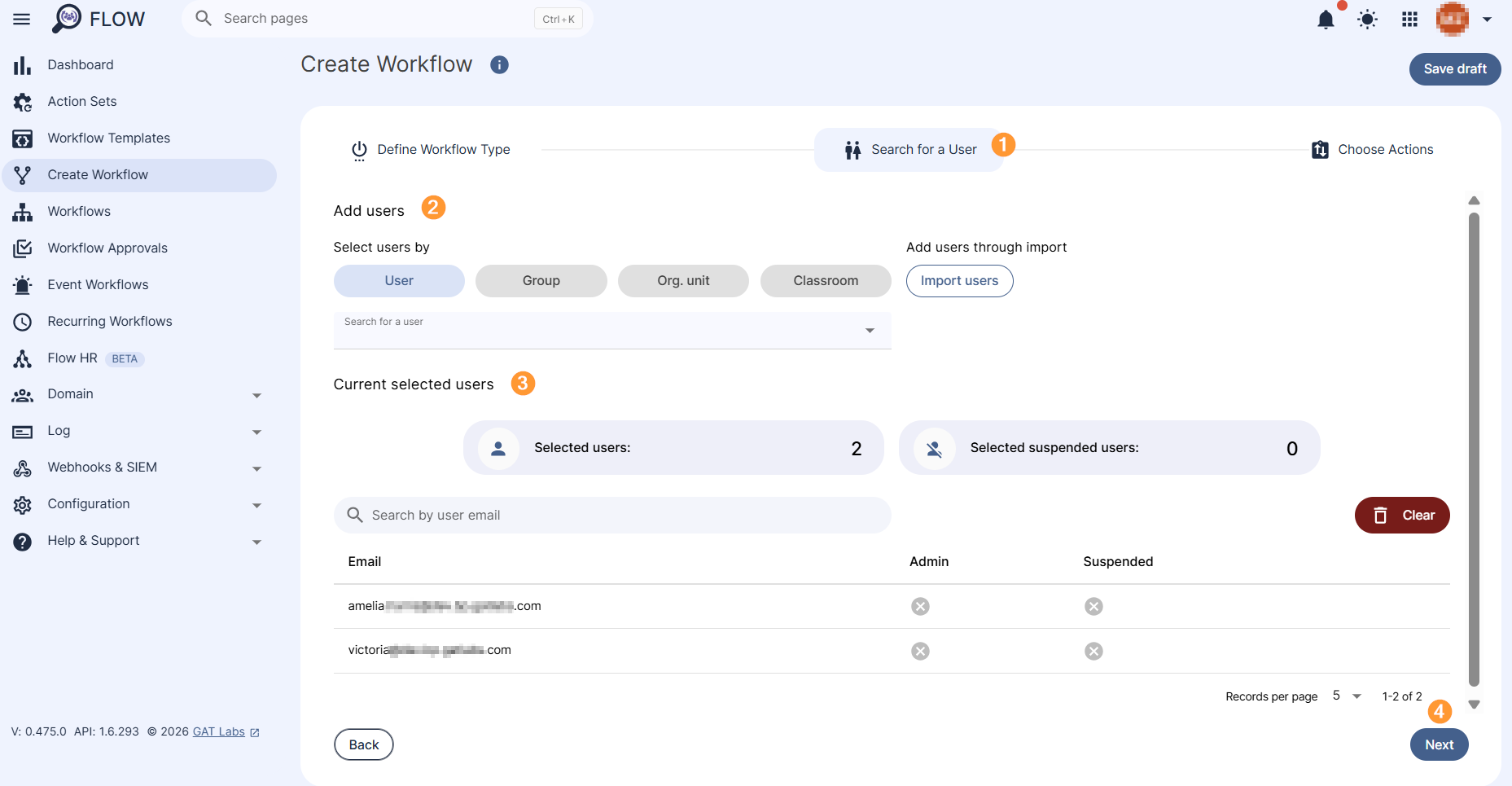The width and height of the screenshot is (1512, 786).
Task: Click the Domain people icon
Action: click(x=23, y=395)
